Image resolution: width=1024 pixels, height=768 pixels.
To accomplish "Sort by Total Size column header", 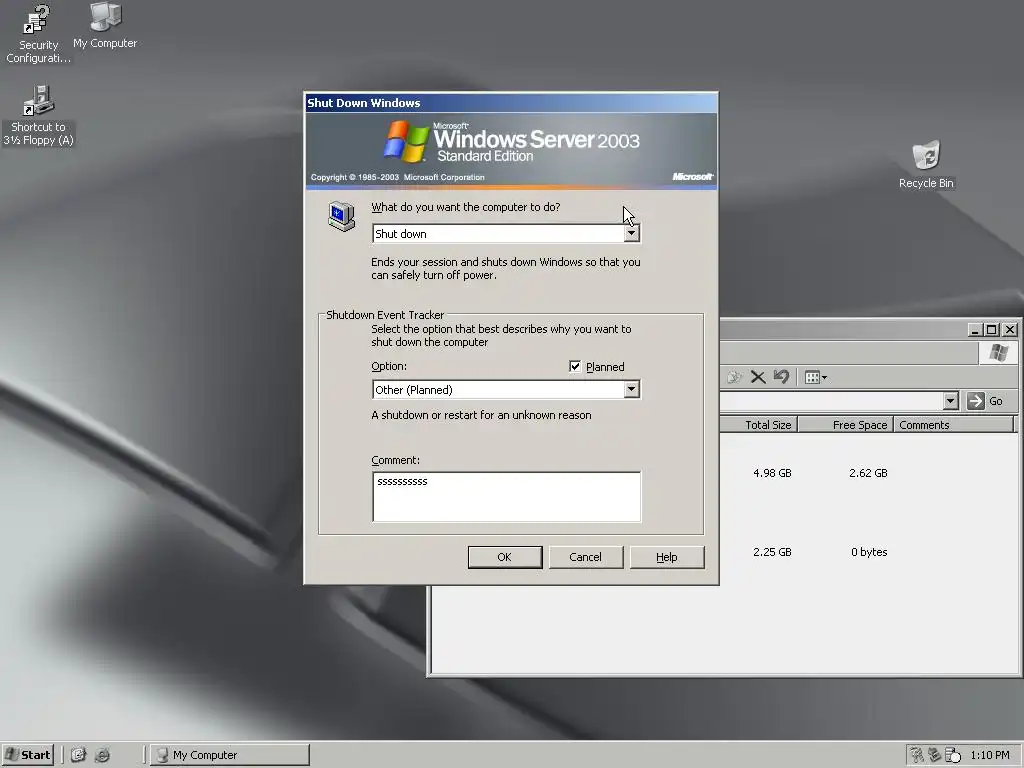I will pyautogui.click(x=758, y=424).
